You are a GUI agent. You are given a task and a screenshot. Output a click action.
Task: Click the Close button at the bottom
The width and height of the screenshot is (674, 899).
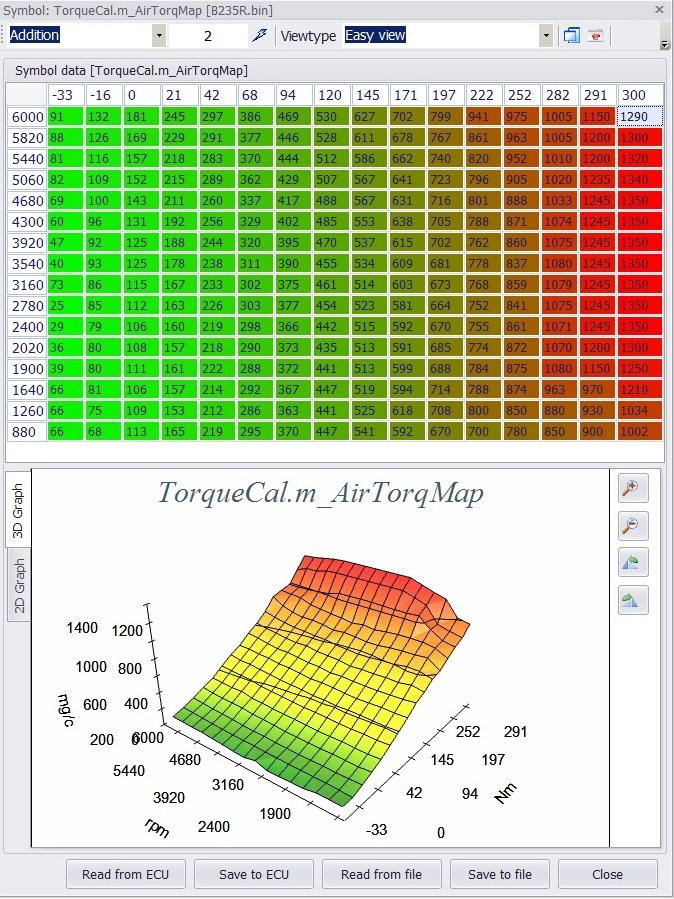tap(607, 874)
